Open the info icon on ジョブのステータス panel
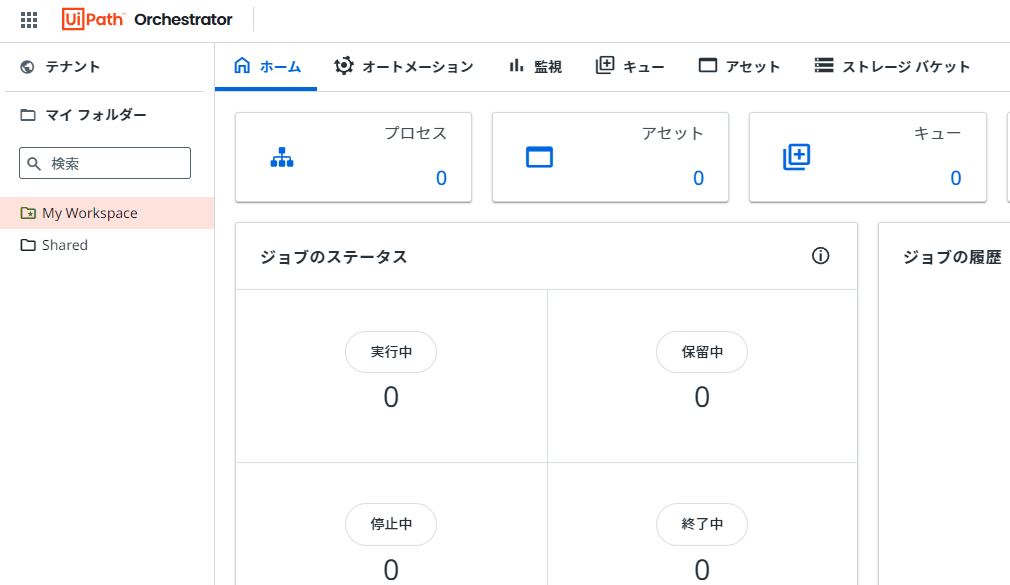The image size is (1010, 585). pyautogui.click(x=820, y=256)
